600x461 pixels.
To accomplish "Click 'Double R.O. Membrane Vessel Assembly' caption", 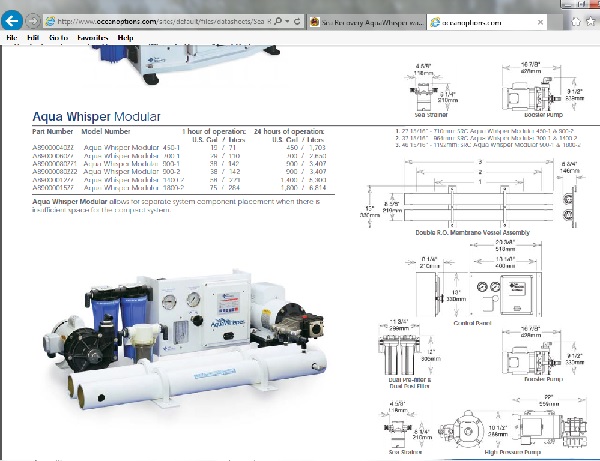I will pyautogui.click(x=473, y=232).
